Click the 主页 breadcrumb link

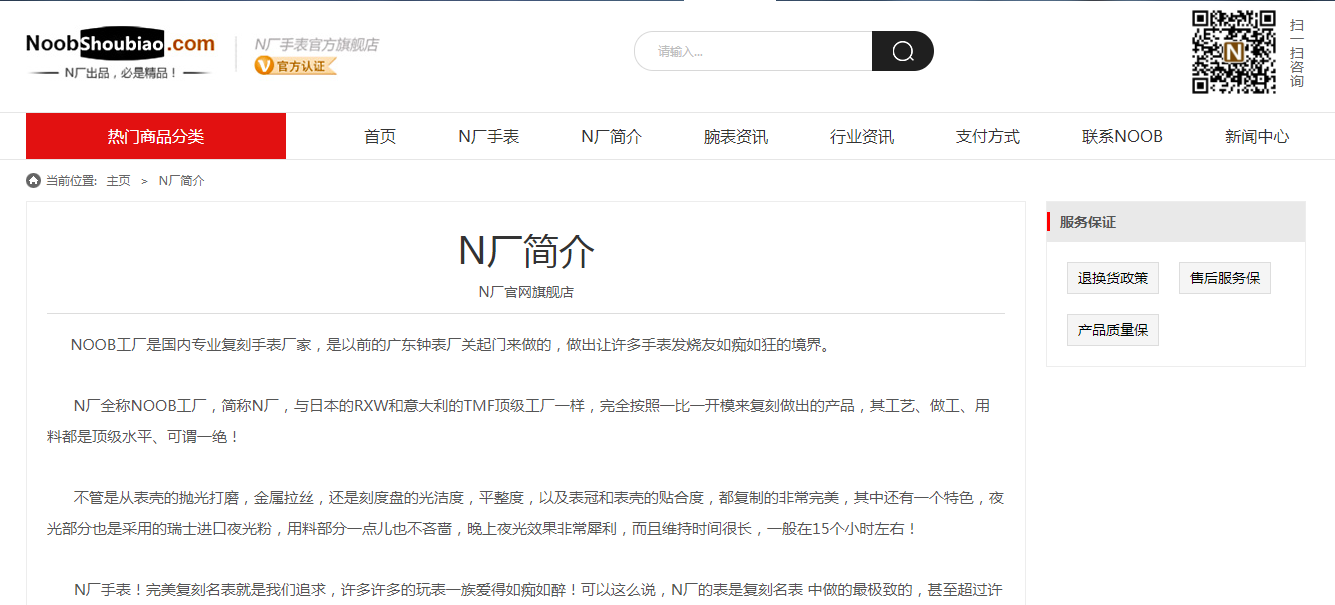(119, 181)
